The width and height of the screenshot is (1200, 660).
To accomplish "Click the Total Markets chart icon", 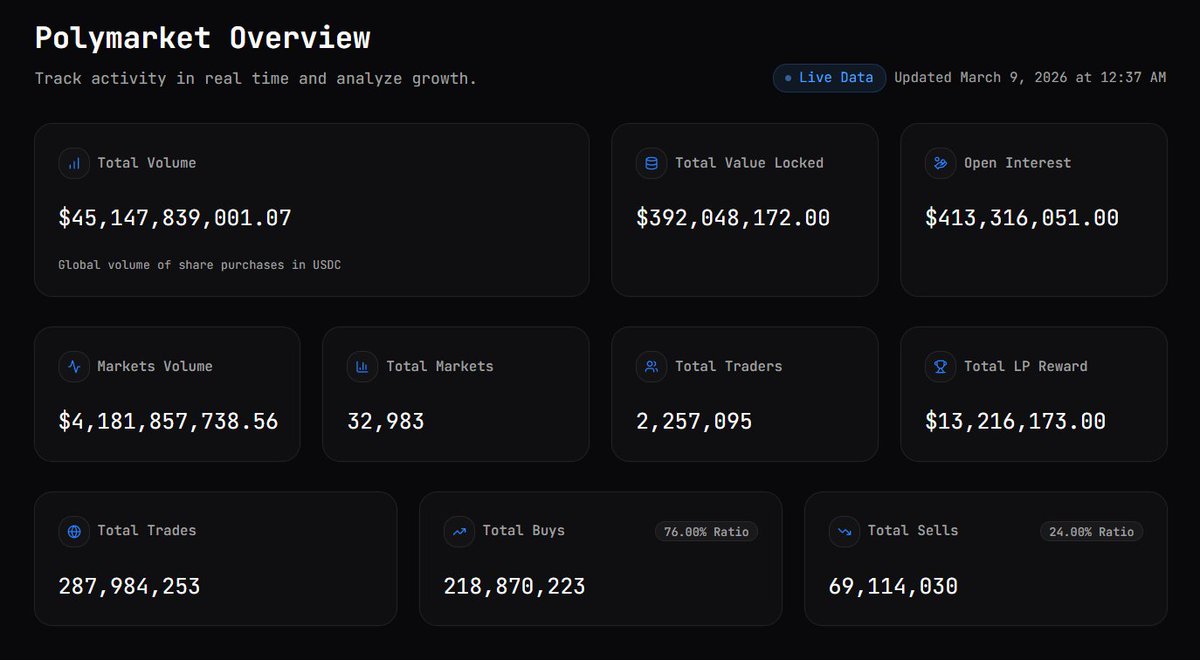I will pyautogui.click(x=363, y=366).
